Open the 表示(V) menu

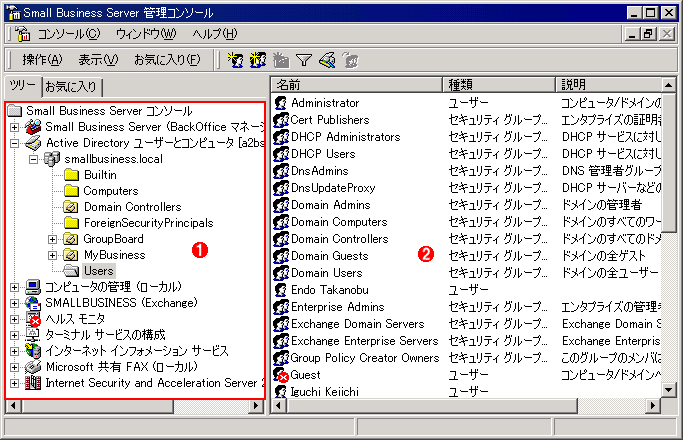tap(98, 60)
